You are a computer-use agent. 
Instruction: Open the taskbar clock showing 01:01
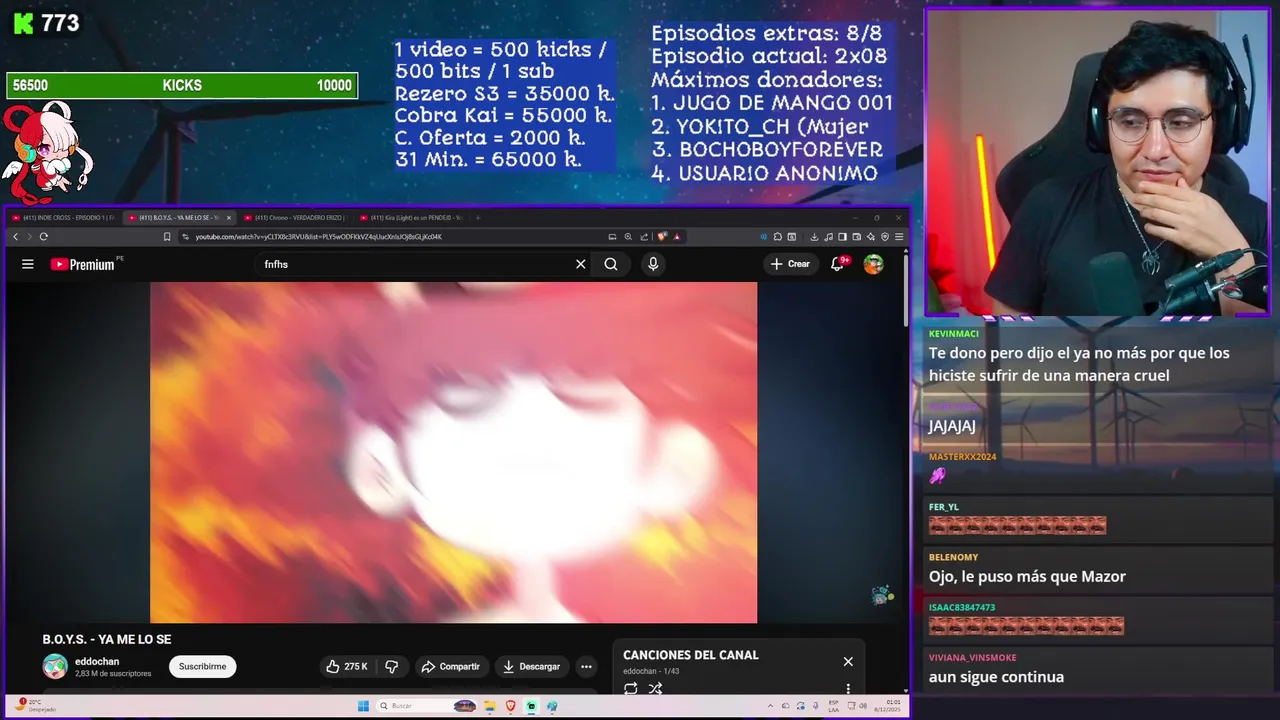pos(888,706)
